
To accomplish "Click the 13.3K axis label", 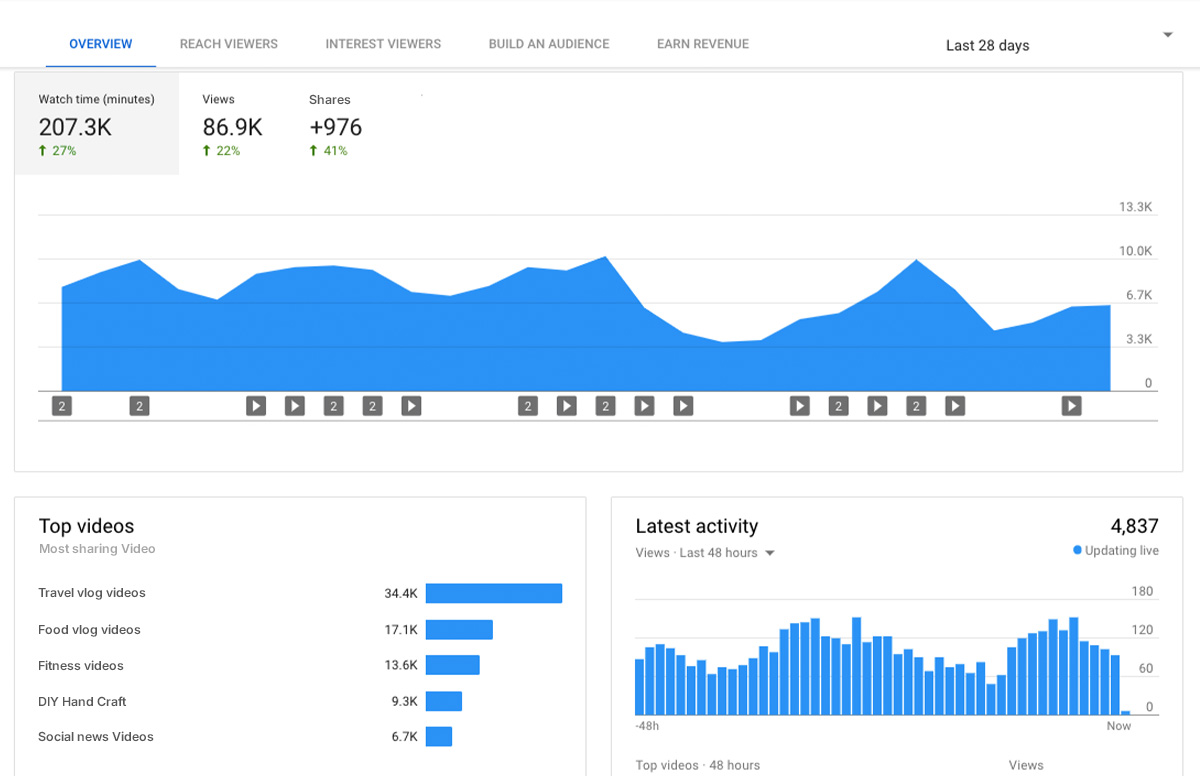I will [1135, 207].
